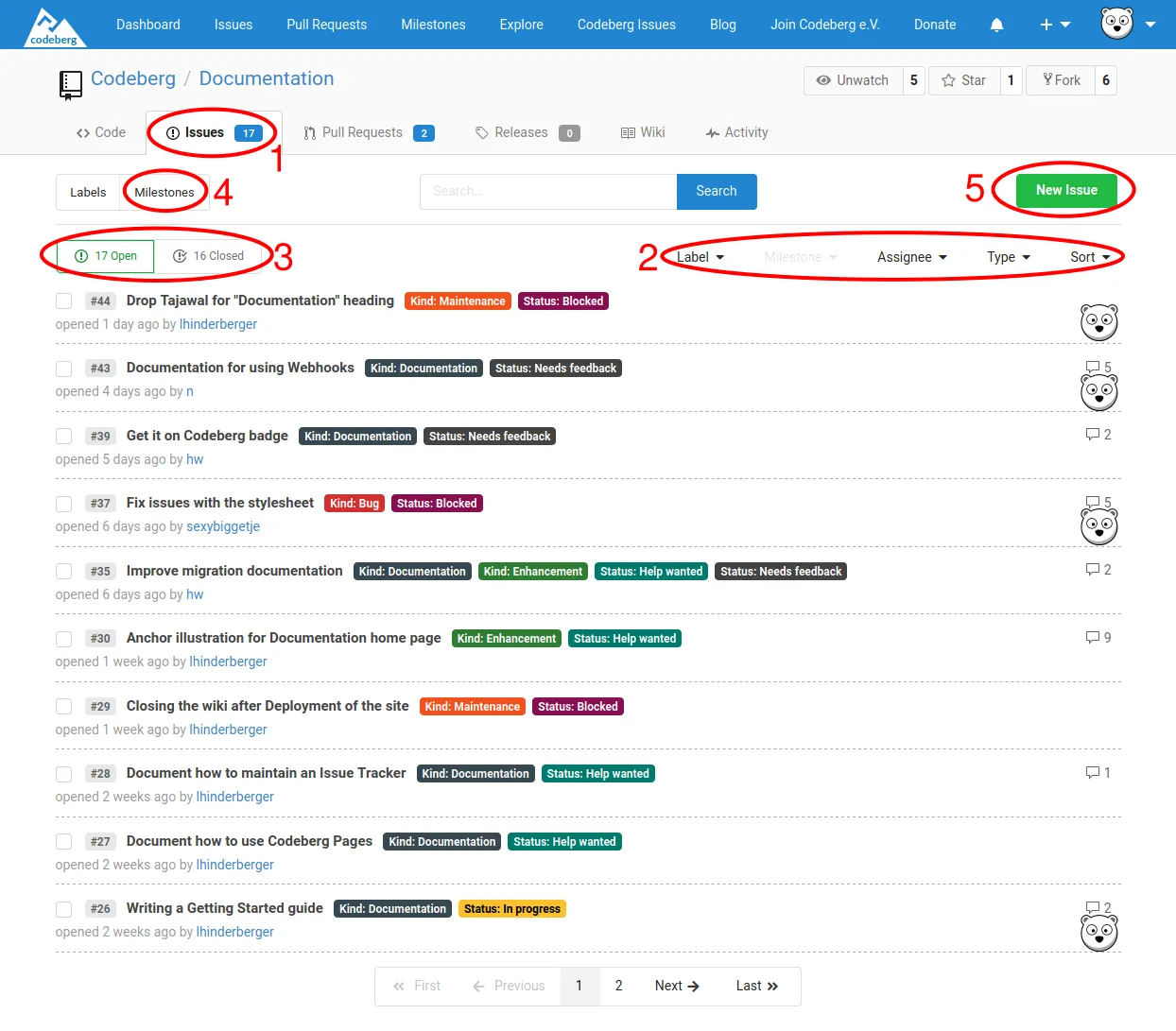Screen dimensions: 1176x1031
Task: Check the box for issue #28
Action: [x=64, y=774]
